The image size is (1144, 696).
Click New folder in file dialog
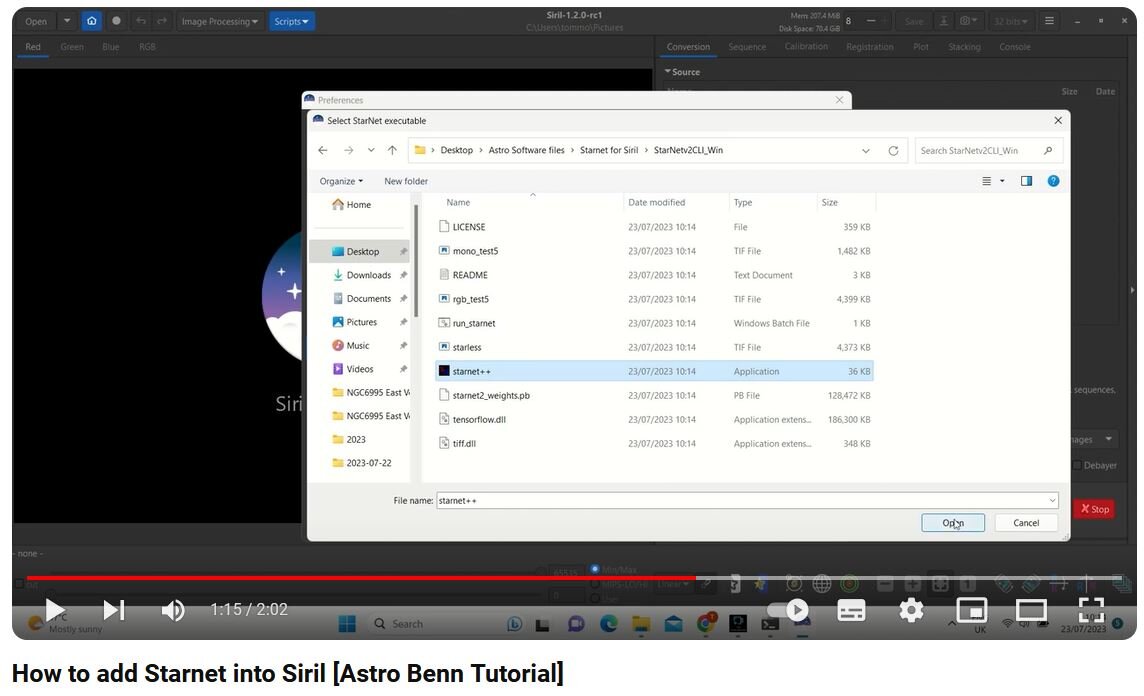[406, 181]
